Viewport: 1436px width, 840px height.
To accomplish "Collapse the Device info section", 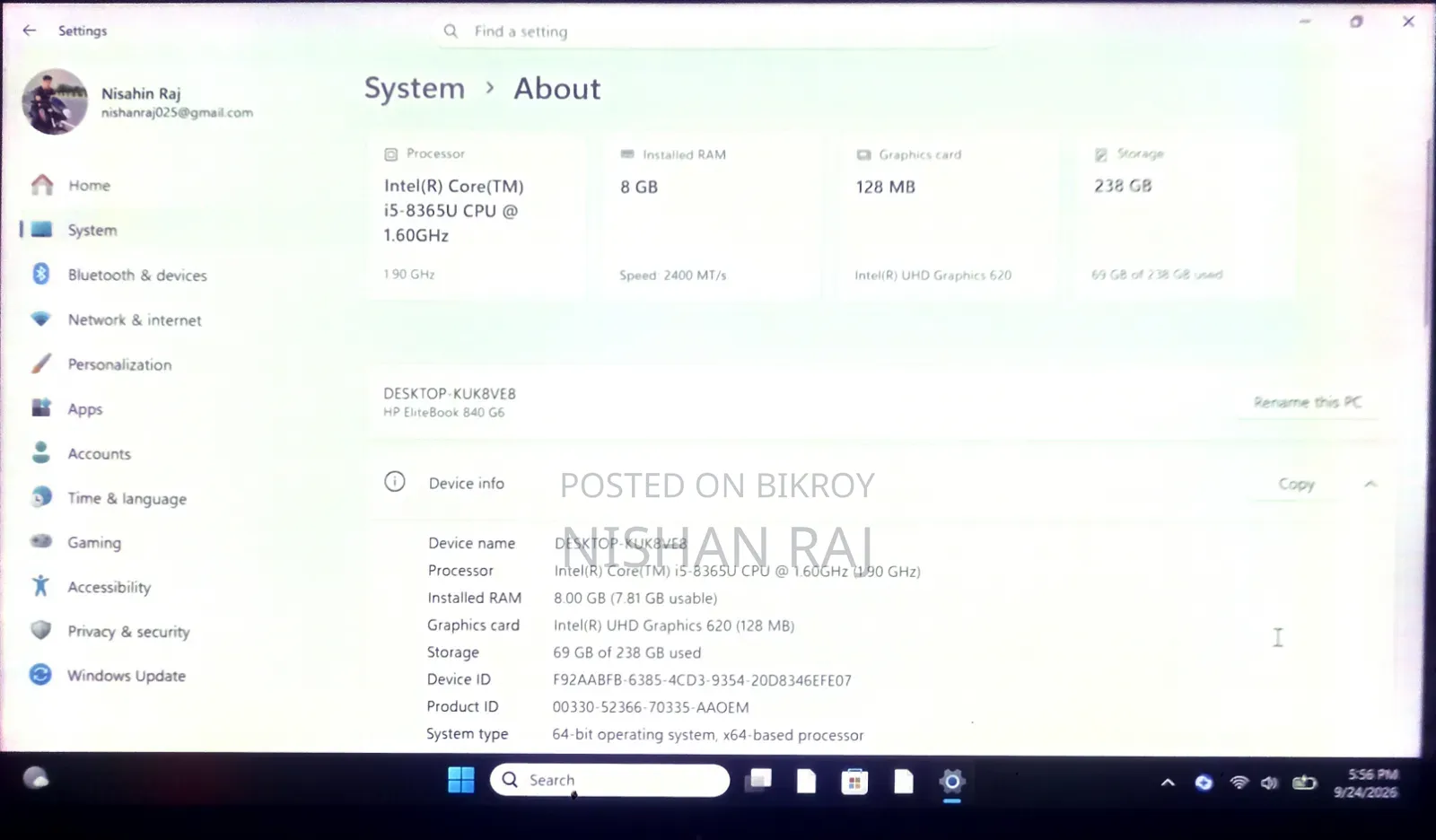I will (1370, 485).
